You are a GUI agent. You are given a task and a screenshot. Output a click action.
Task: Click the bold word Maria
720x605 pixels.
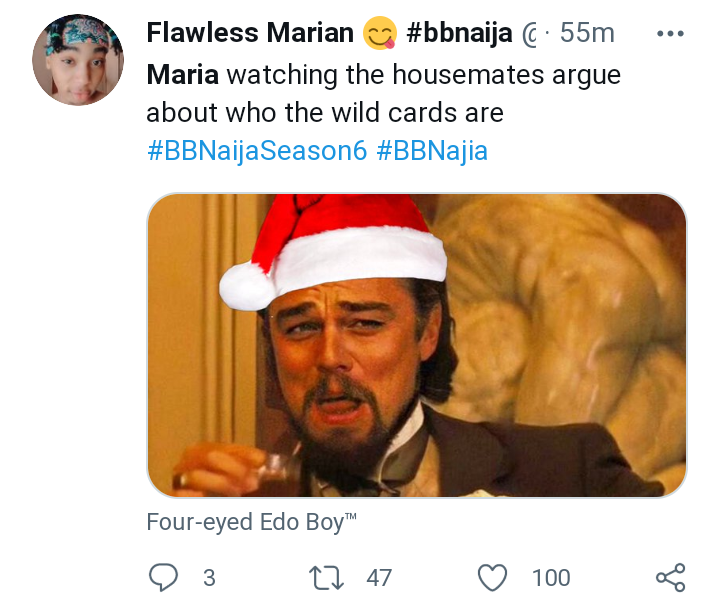pos(183,74)
